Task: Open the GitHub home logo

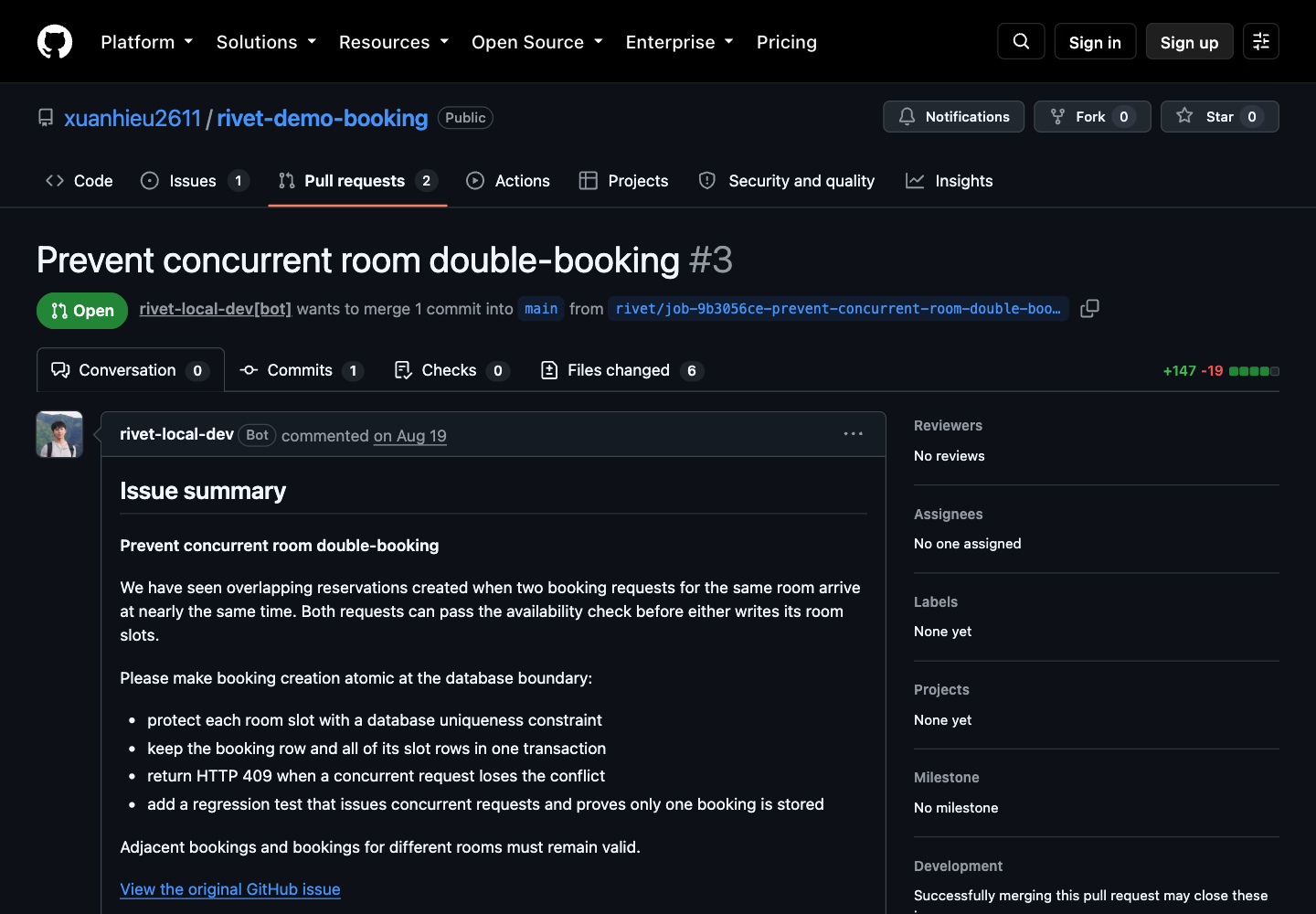Action: (55, 42)
